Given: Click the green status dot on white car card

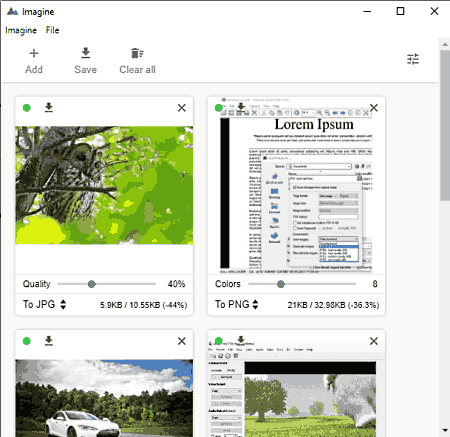Looking at the screenshot, I should tap(27, 341).
